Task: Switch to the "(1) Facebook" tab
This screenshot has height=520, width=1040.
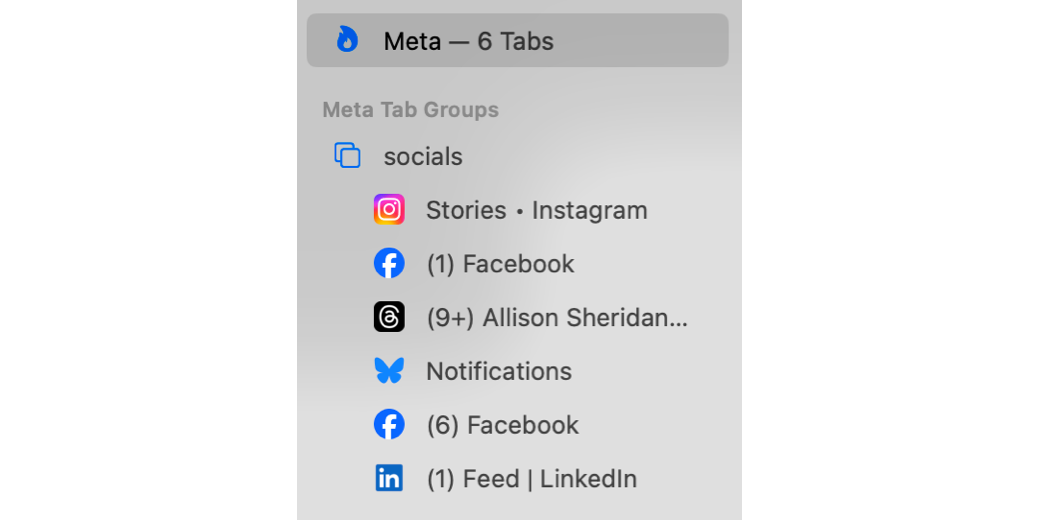Action: click(x=500, y=265)
